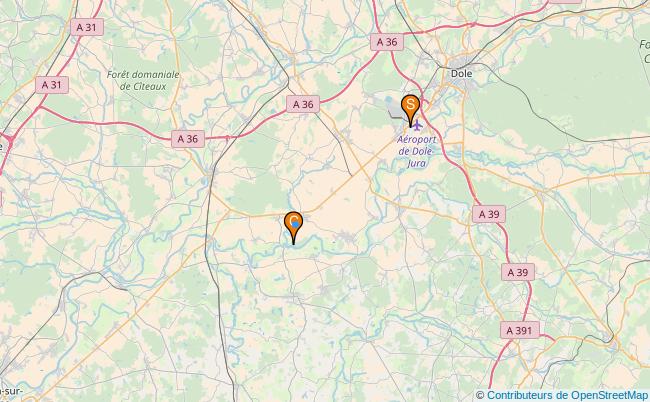Click the A 391 highway shield
Screen dimensions: 650x402
519,330
